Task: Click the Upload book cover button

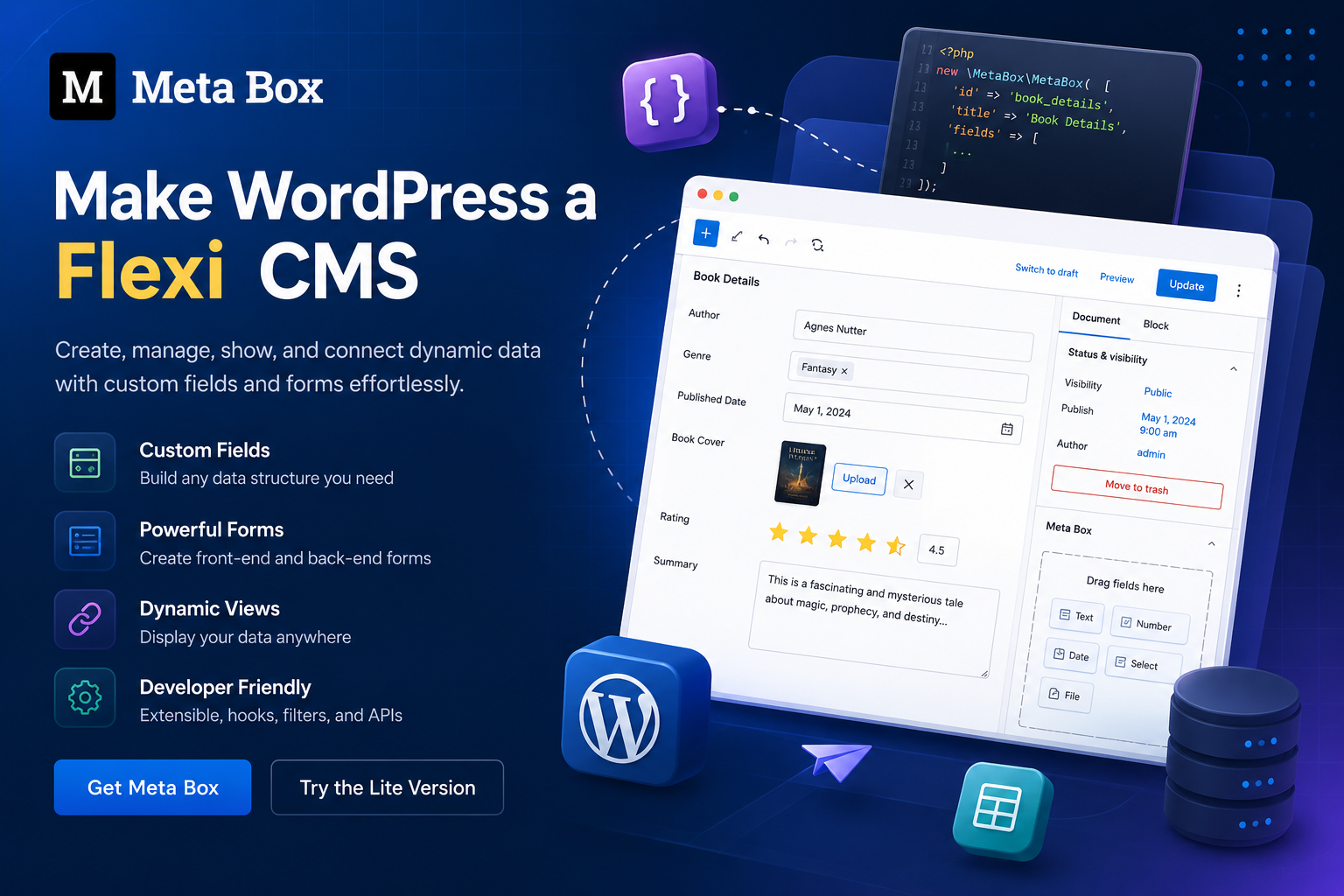Action: [x=859, y=479]
